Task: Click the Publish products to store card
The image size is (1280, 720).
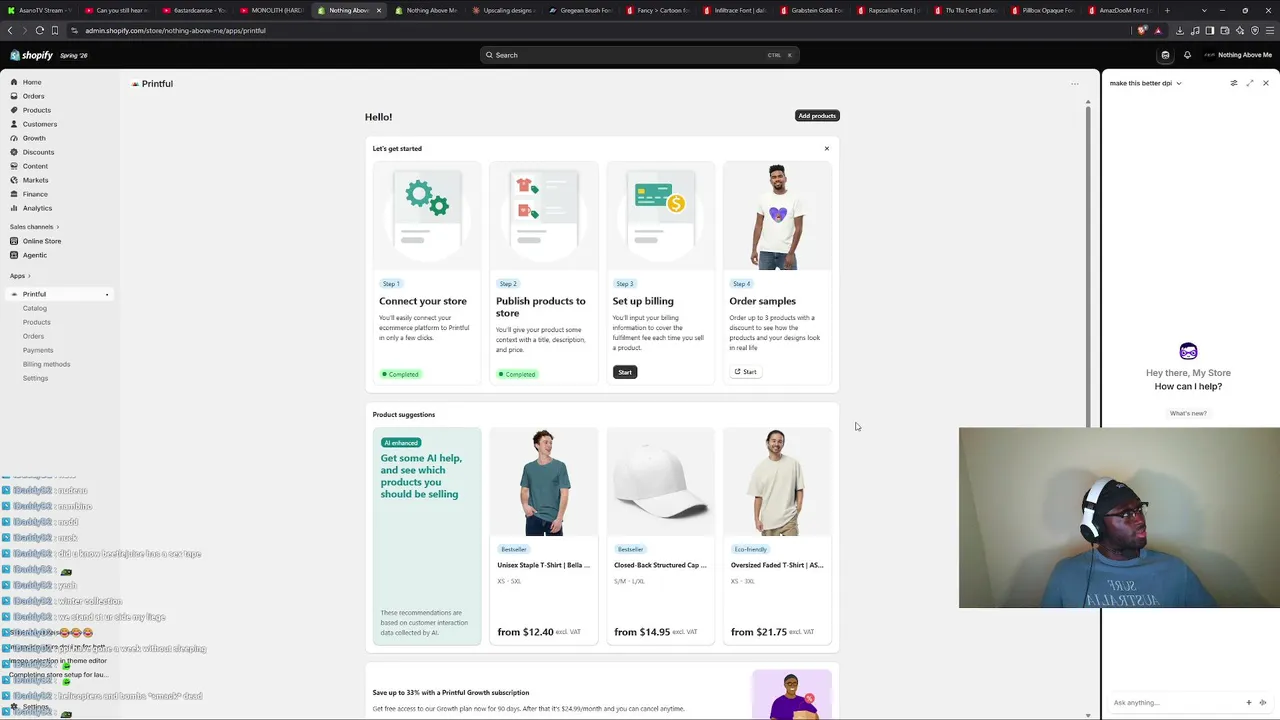Action: (544, 273)
